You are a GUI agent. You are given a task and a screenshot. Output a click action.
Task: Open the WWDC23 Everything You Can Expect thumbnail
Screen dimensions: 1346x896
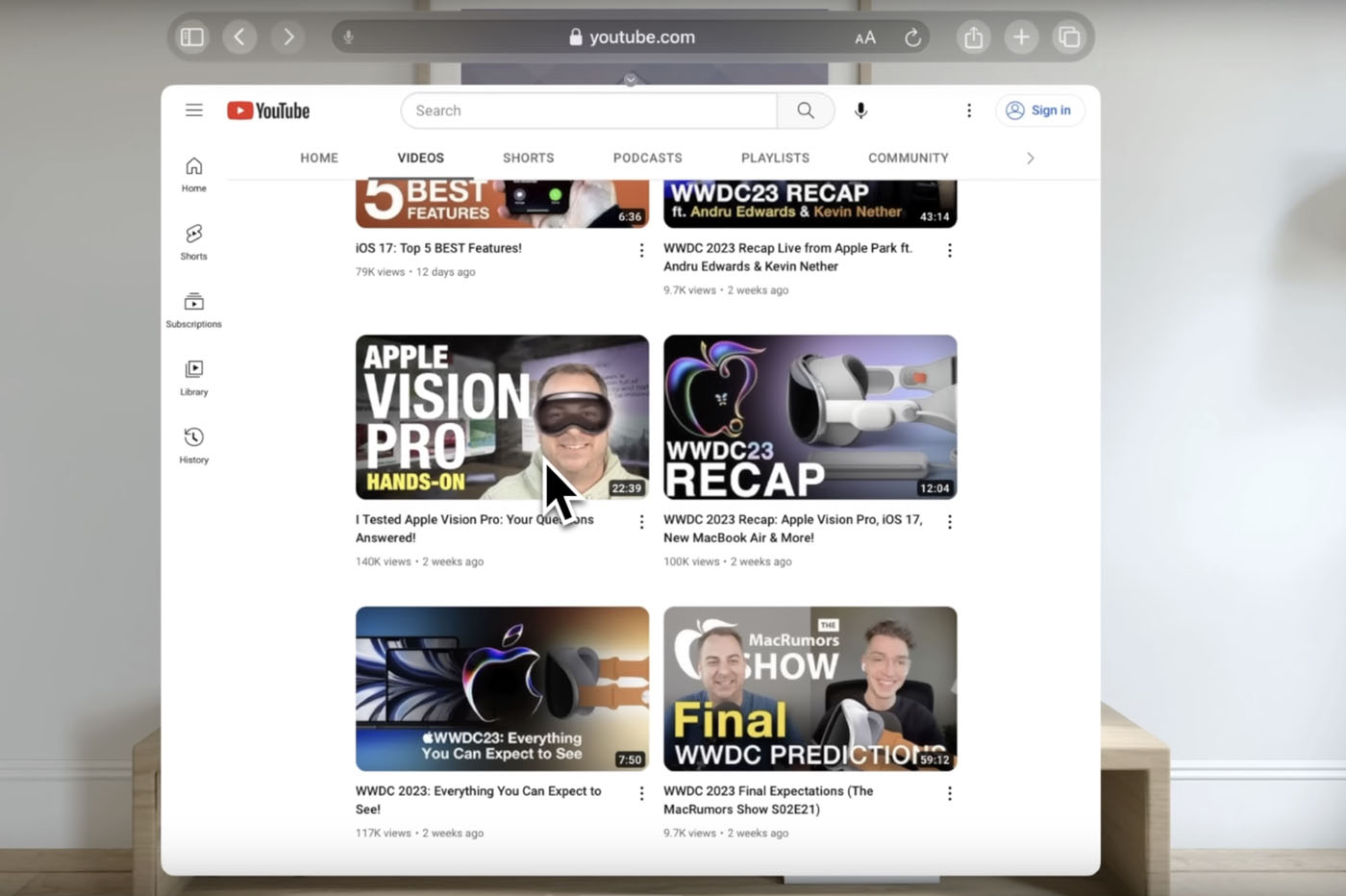(x=502, y=688)
